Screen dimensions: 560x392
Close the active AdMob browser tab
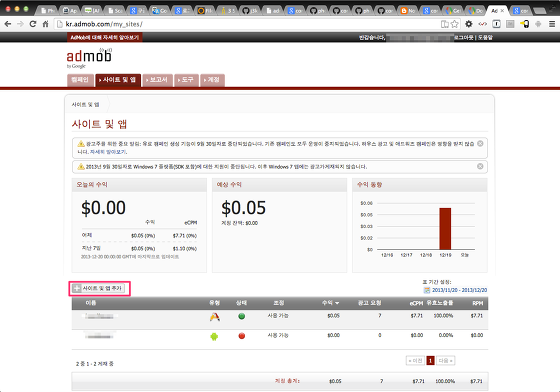coord(502,11)
